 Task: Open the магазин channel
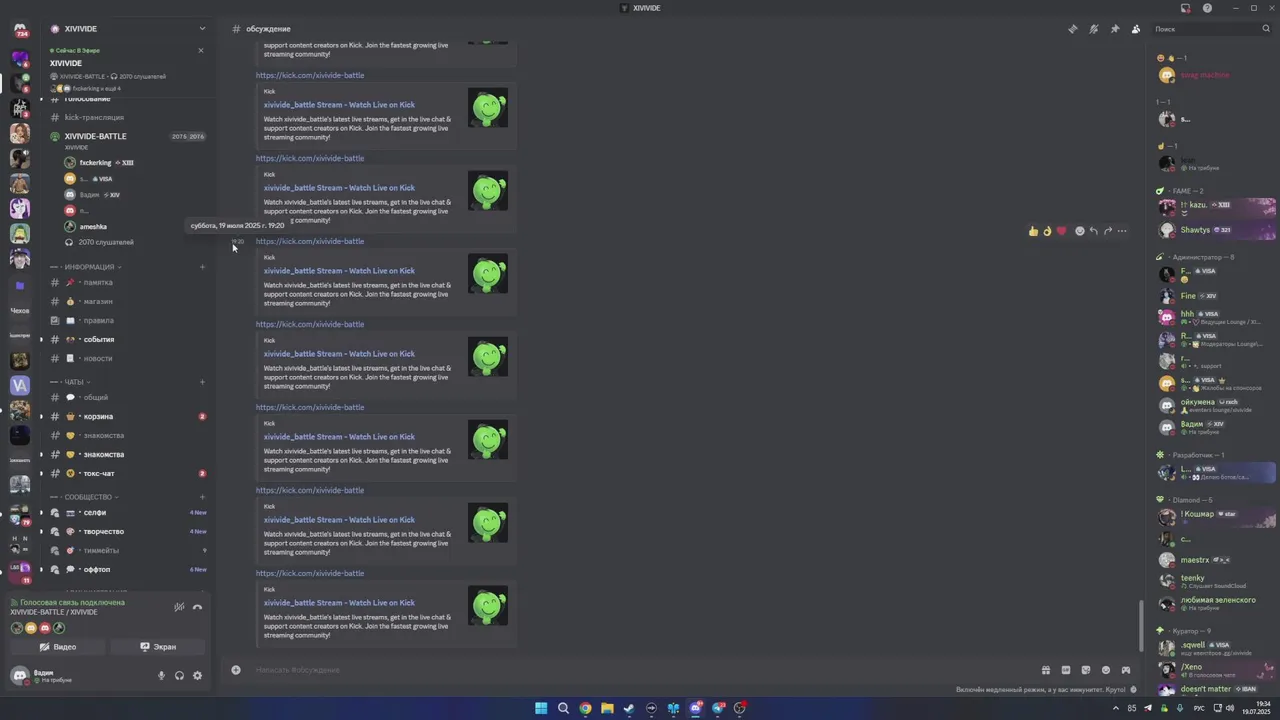coord(128,301)
